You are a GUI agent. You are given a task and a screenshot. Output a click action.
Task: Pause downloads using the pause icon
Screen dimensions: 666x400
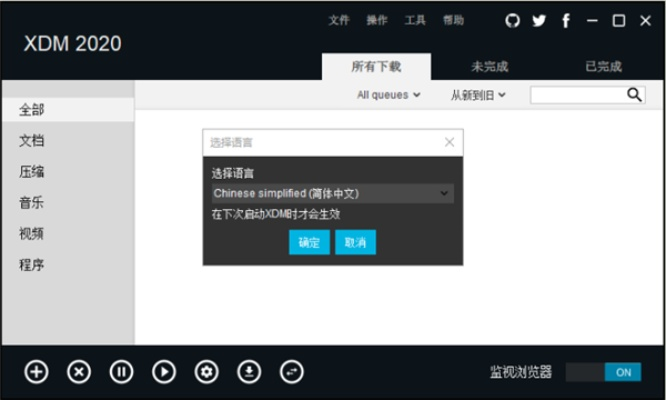tap(121, 372)
